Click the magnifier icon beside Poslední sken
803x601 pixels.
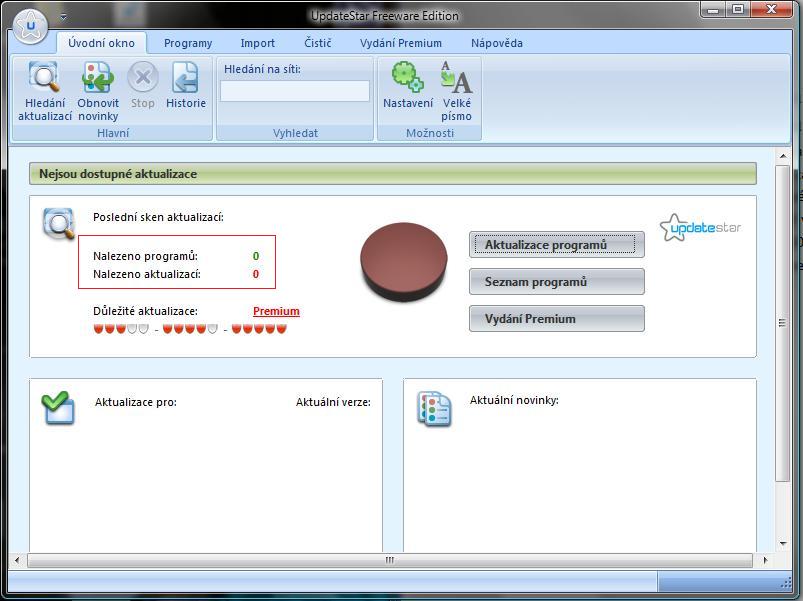point(59,223)
